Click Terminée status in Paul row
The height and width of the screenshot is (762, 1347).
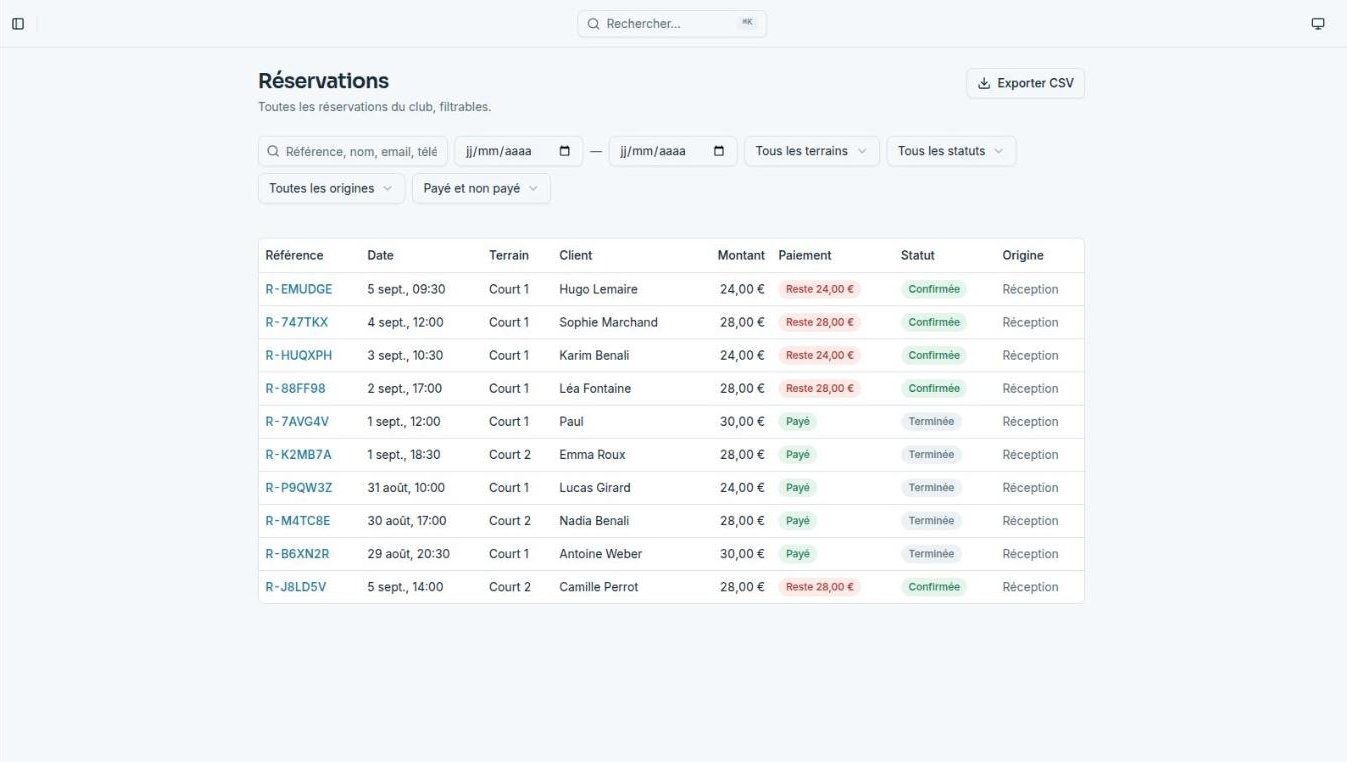tap(931, 421)
